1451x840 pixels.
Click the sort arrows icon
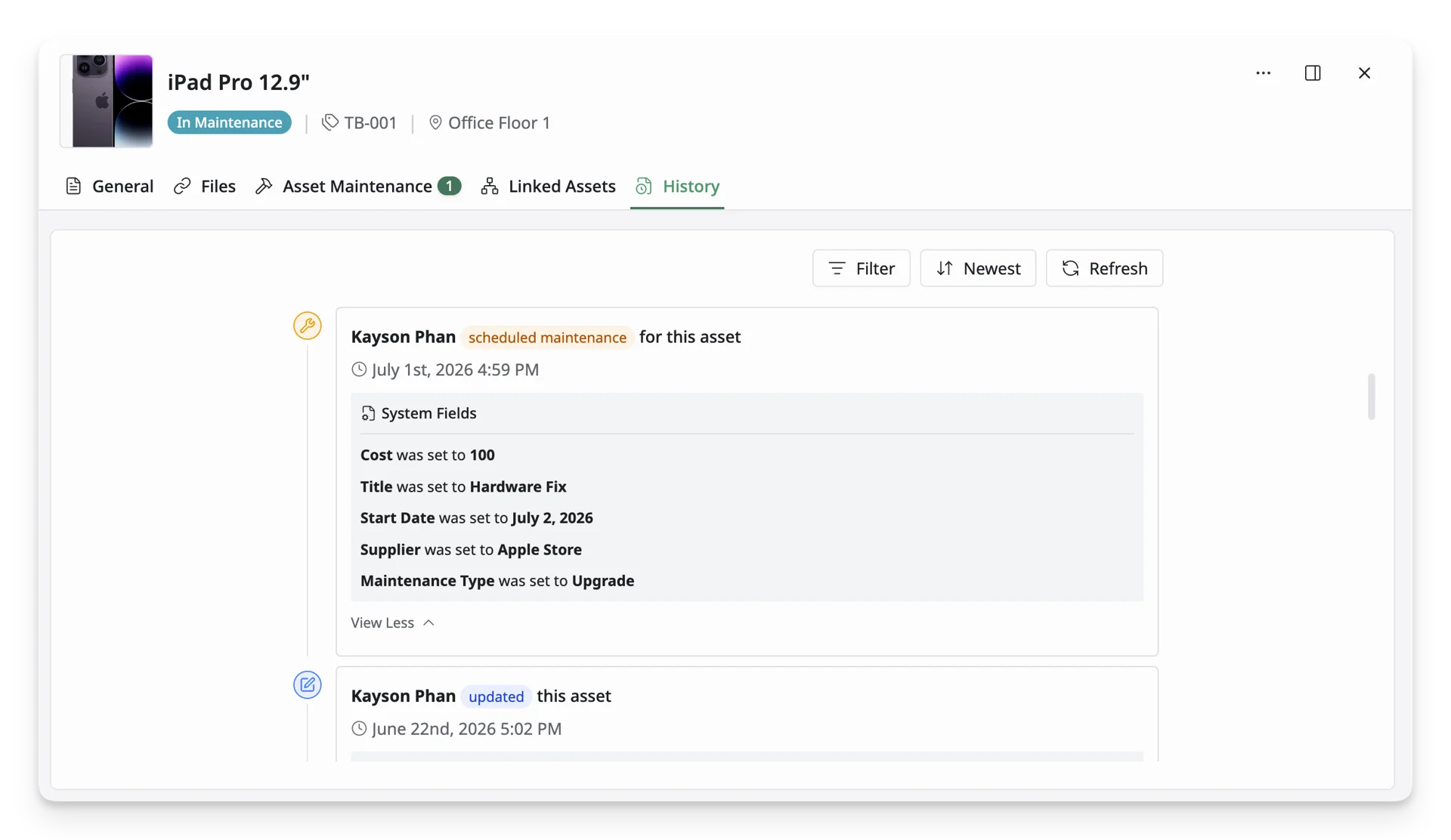click(x=945, y=268)
